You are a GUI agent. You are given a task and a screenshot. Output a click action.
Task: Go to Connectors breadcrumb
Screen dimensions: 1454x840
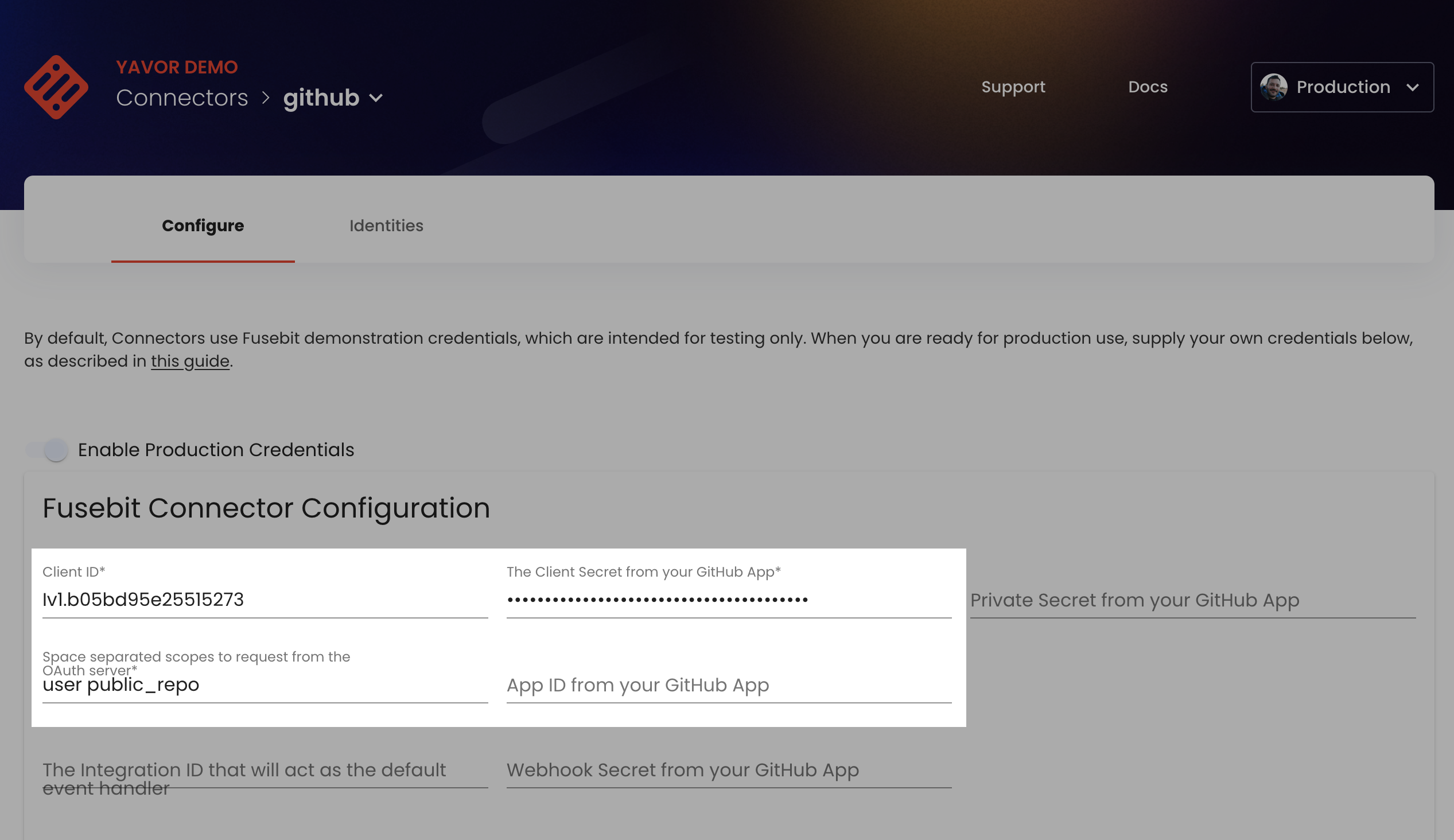pyautogui.click(x=182, y=98)
